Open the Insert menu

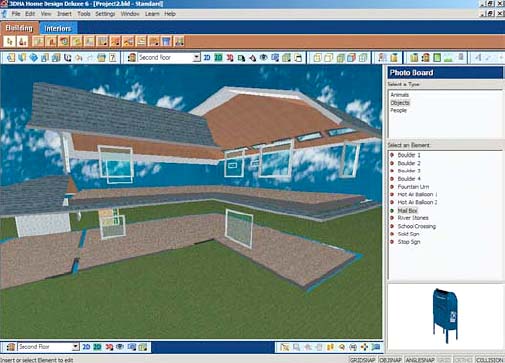coord(64,14)
